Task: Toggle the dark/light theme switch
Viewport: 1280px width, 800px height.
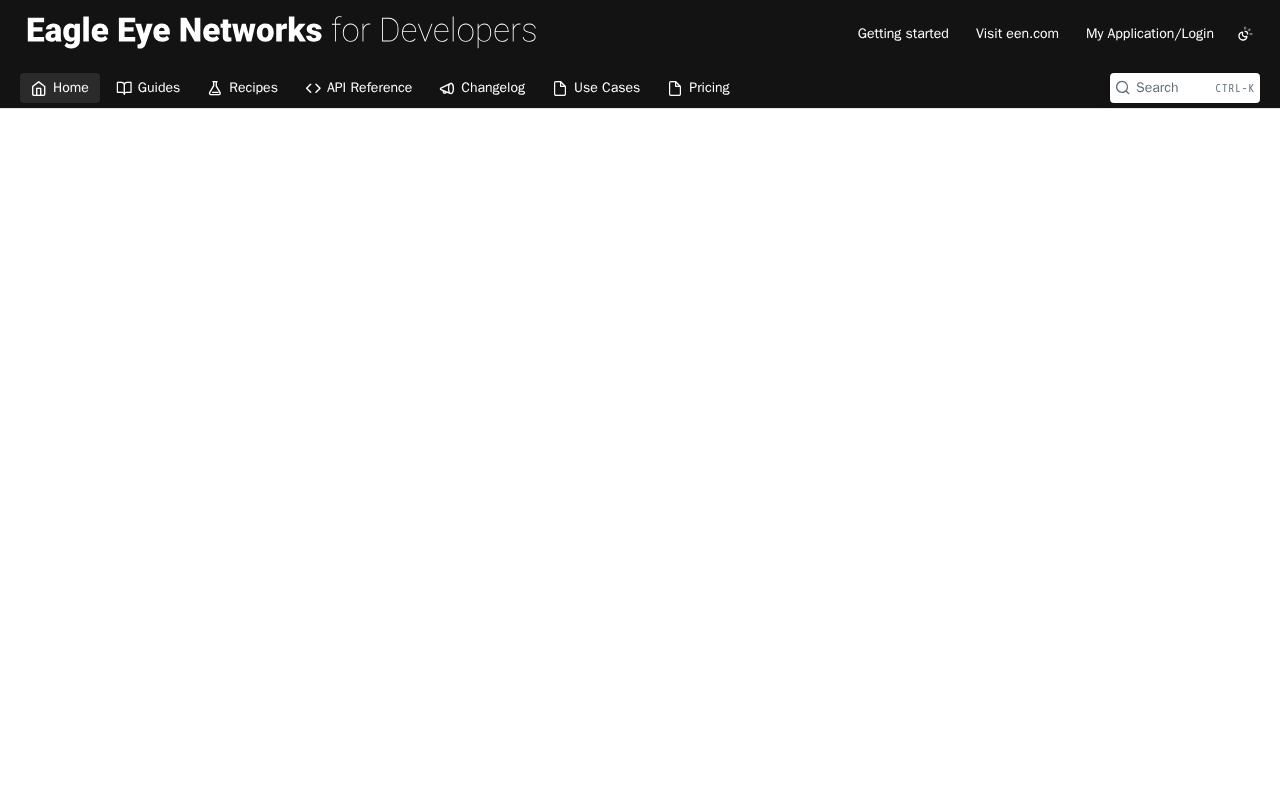Action: (x=1245, y=34)
